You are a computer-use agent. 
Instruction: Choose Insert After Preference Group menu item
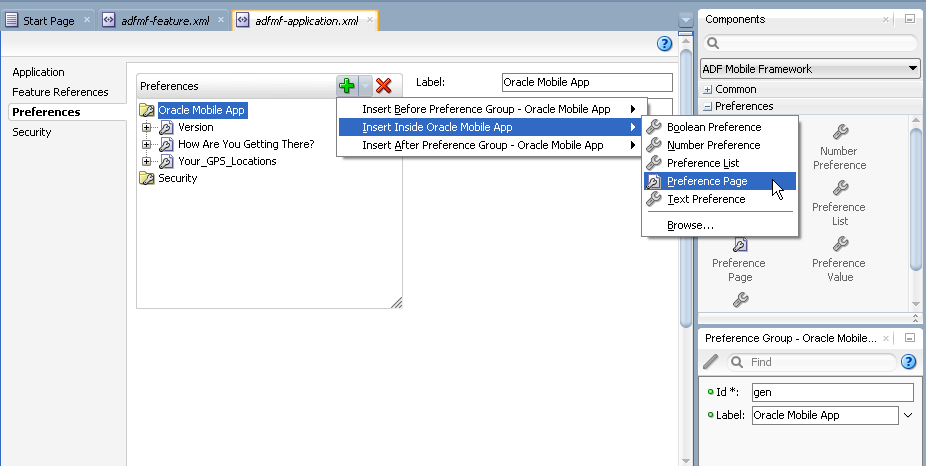pos(493,145)
